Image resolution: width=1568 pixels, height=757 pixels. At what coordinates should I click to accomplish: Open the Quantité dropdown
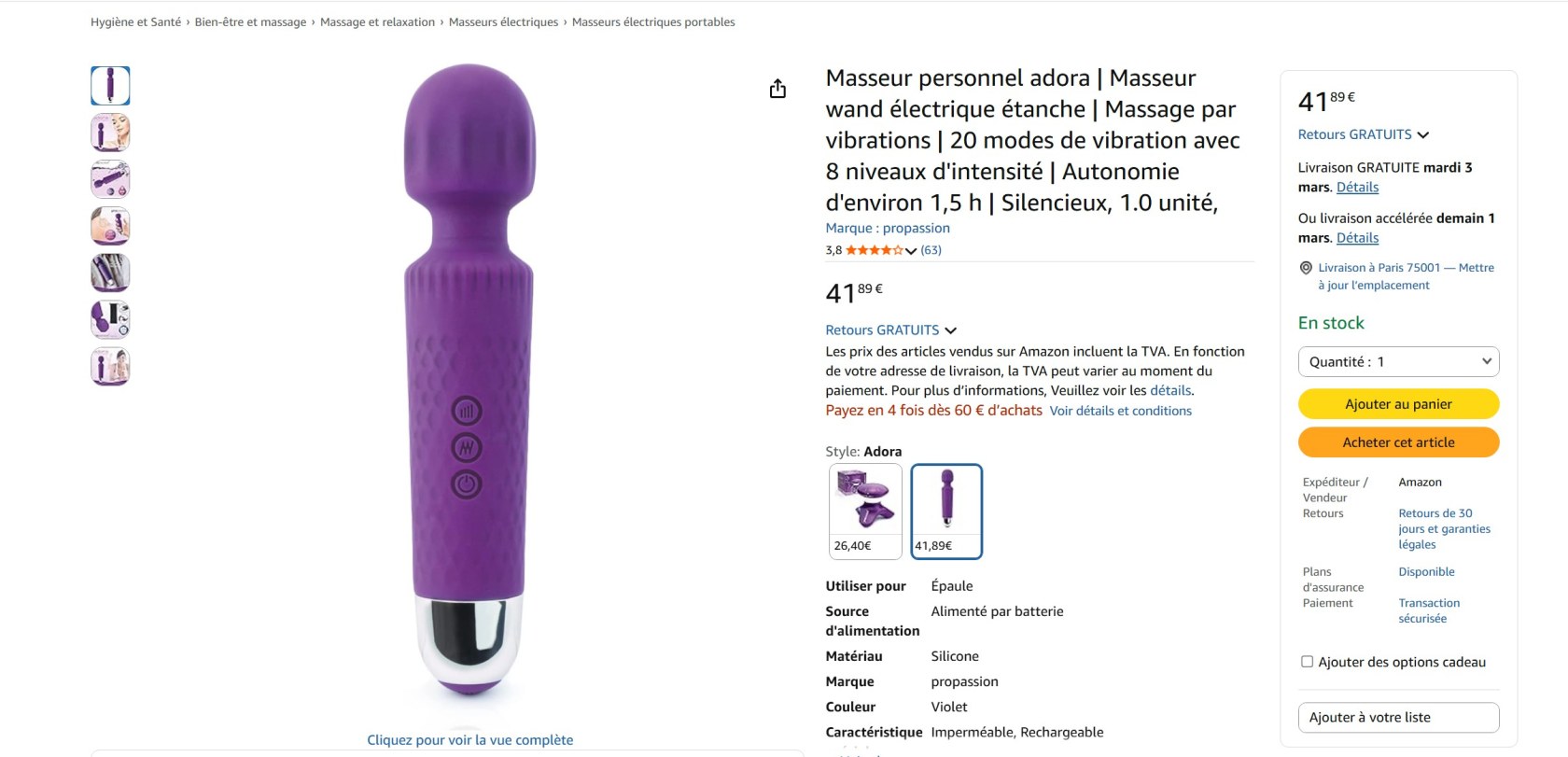point(1398,362)
